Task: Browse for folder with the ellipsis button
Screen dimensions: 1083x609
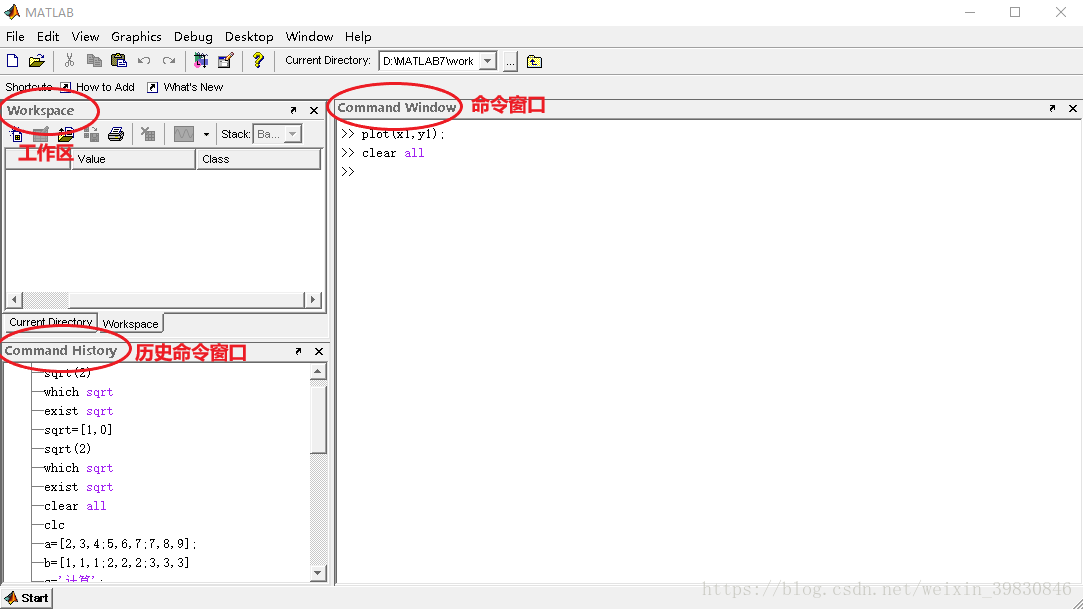Action: click(x=510, y=61)
